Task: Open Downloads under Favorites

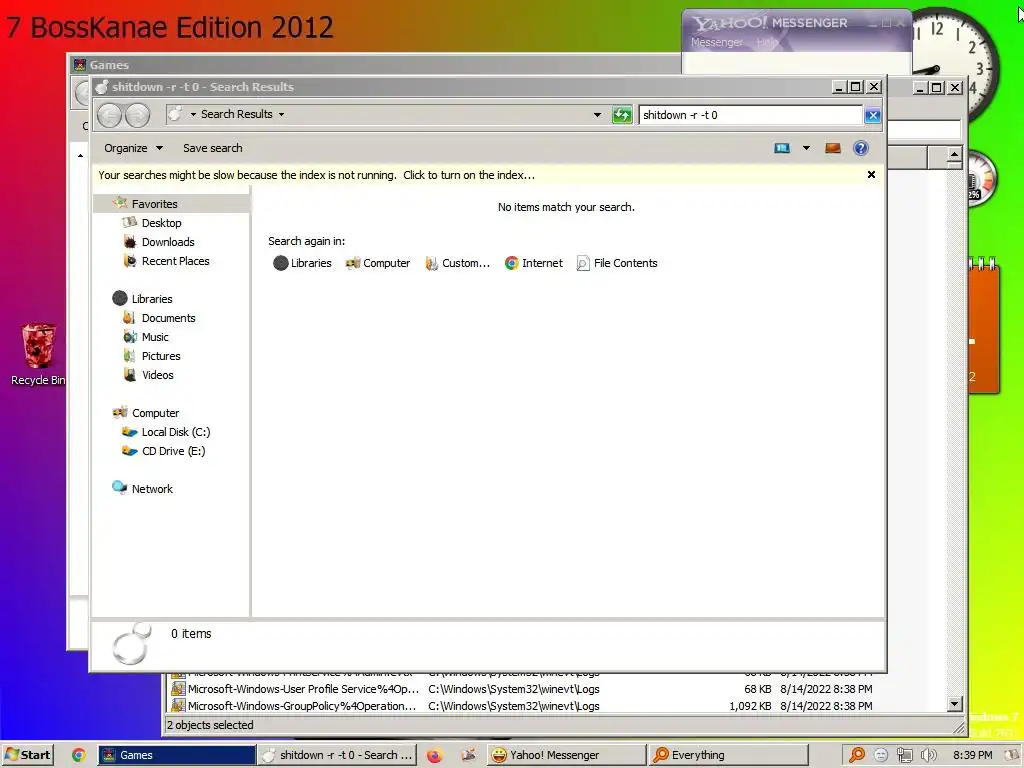Action: (168, 242)
